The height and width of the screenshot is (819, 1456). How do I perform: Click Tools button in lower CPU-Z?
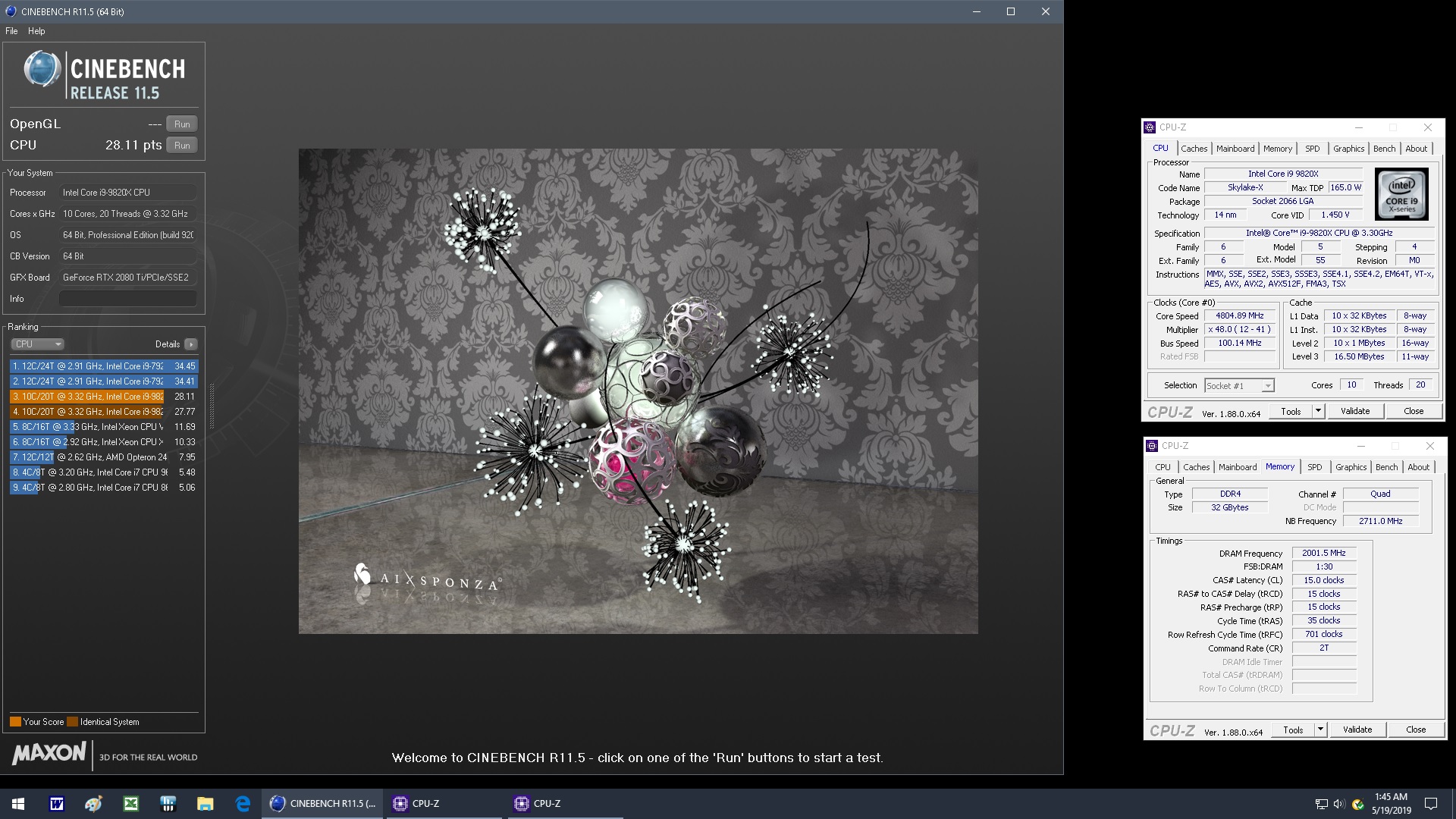click(1293, 730)
